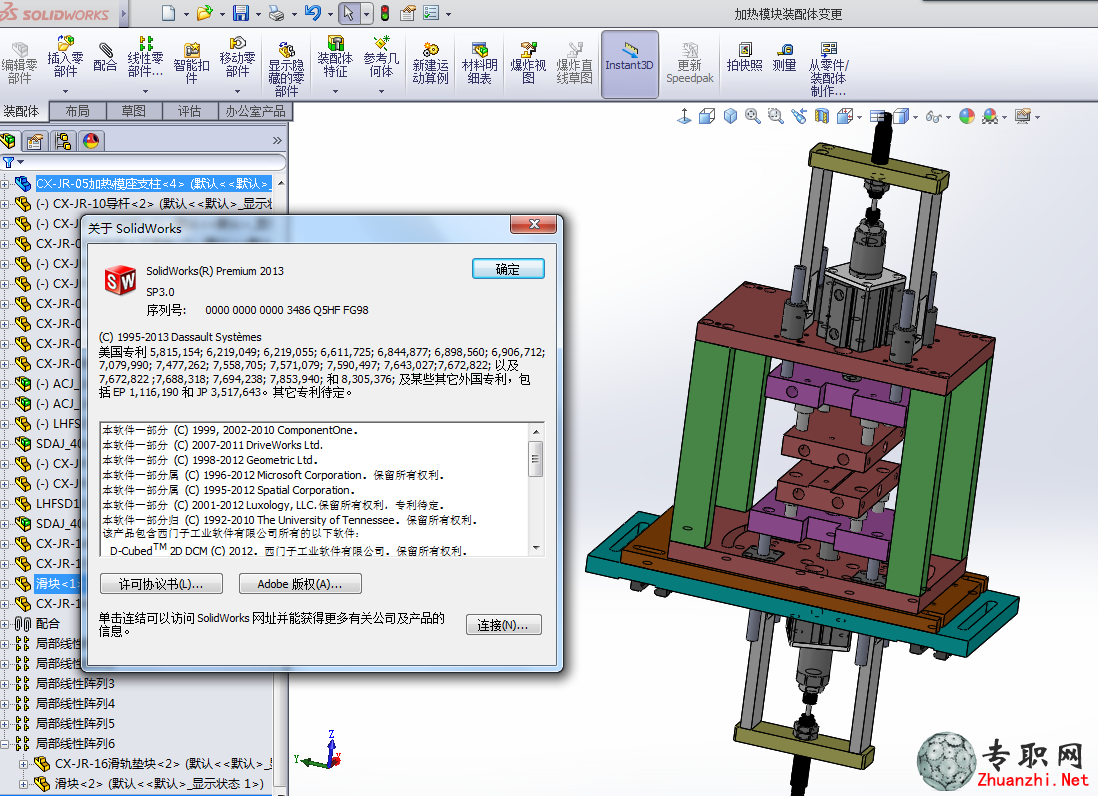Viewport: 1098px width, 796px height.
Task: Select CX-JR-16滑轨垫块<2> tree item
Action: pos(162,763)
